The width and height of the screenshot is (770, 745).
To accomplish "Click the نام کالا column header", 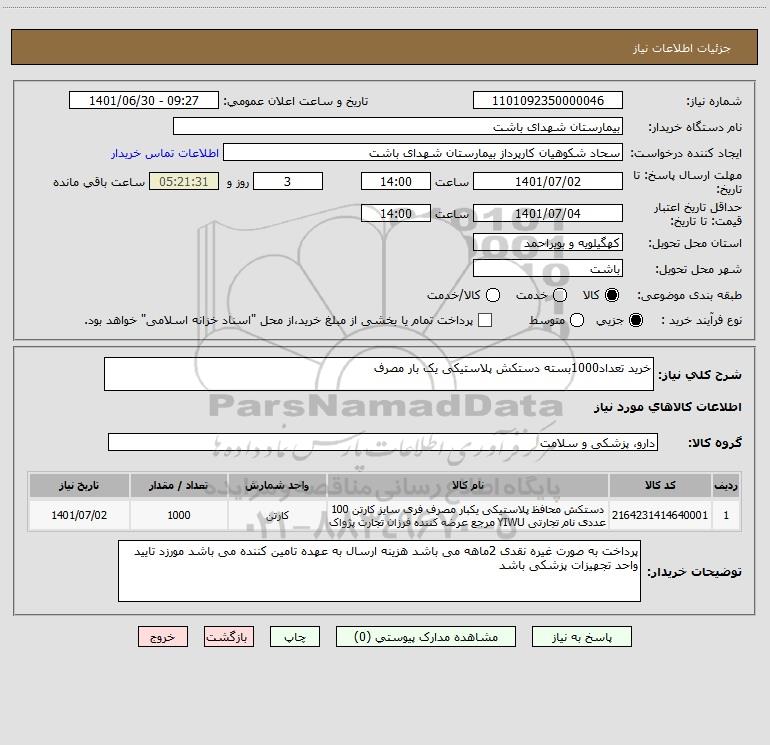I will coord(468,485).
